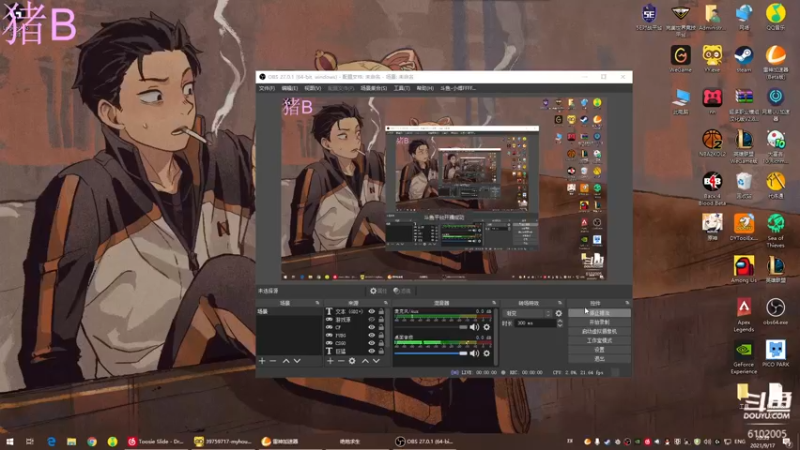Click the 开始录制 start recording button
This screenshot has width=800, height=450.
(599, 322)
